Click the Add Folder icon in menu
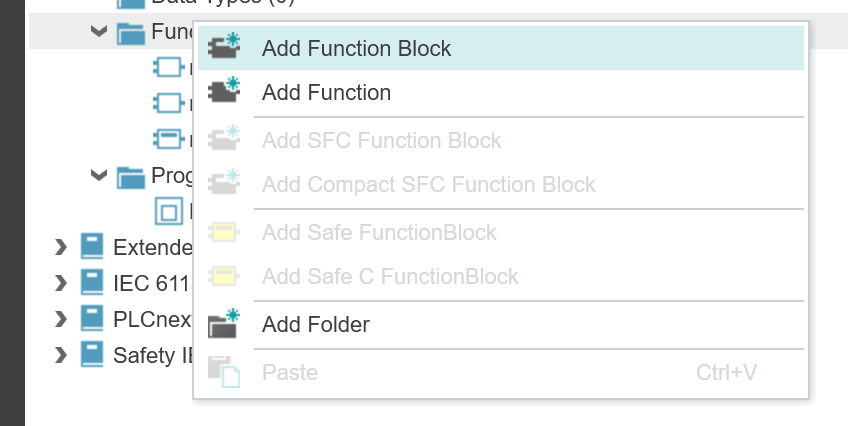This screenshot has width=848, height=426. pyautogui.click(x=224, y=324)
